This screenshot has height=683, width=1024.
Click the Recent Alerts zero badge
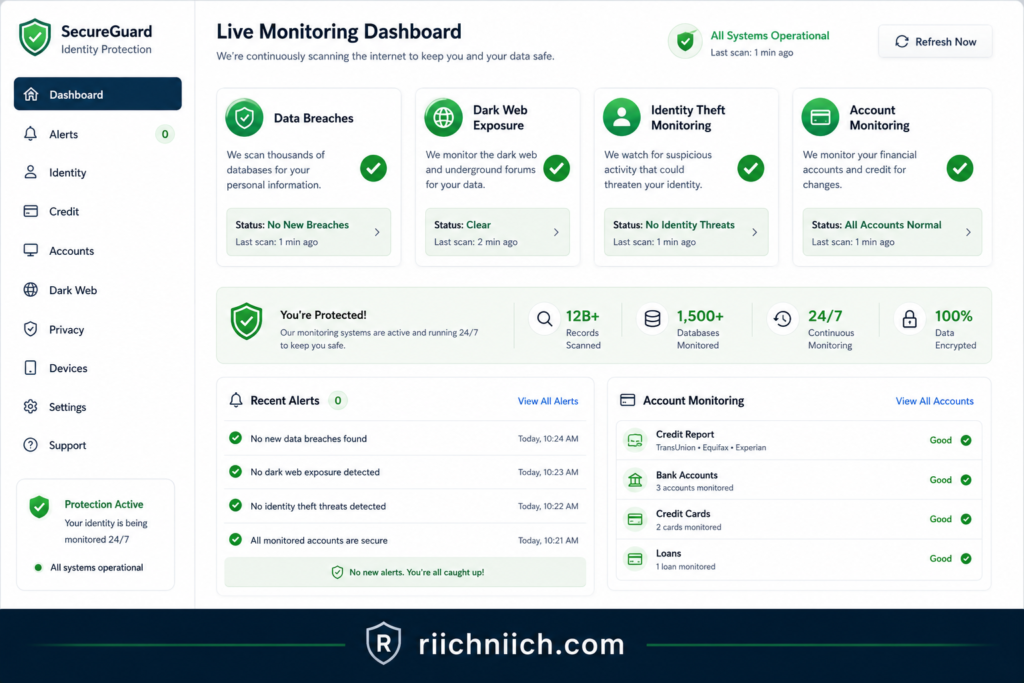(338, 400)
